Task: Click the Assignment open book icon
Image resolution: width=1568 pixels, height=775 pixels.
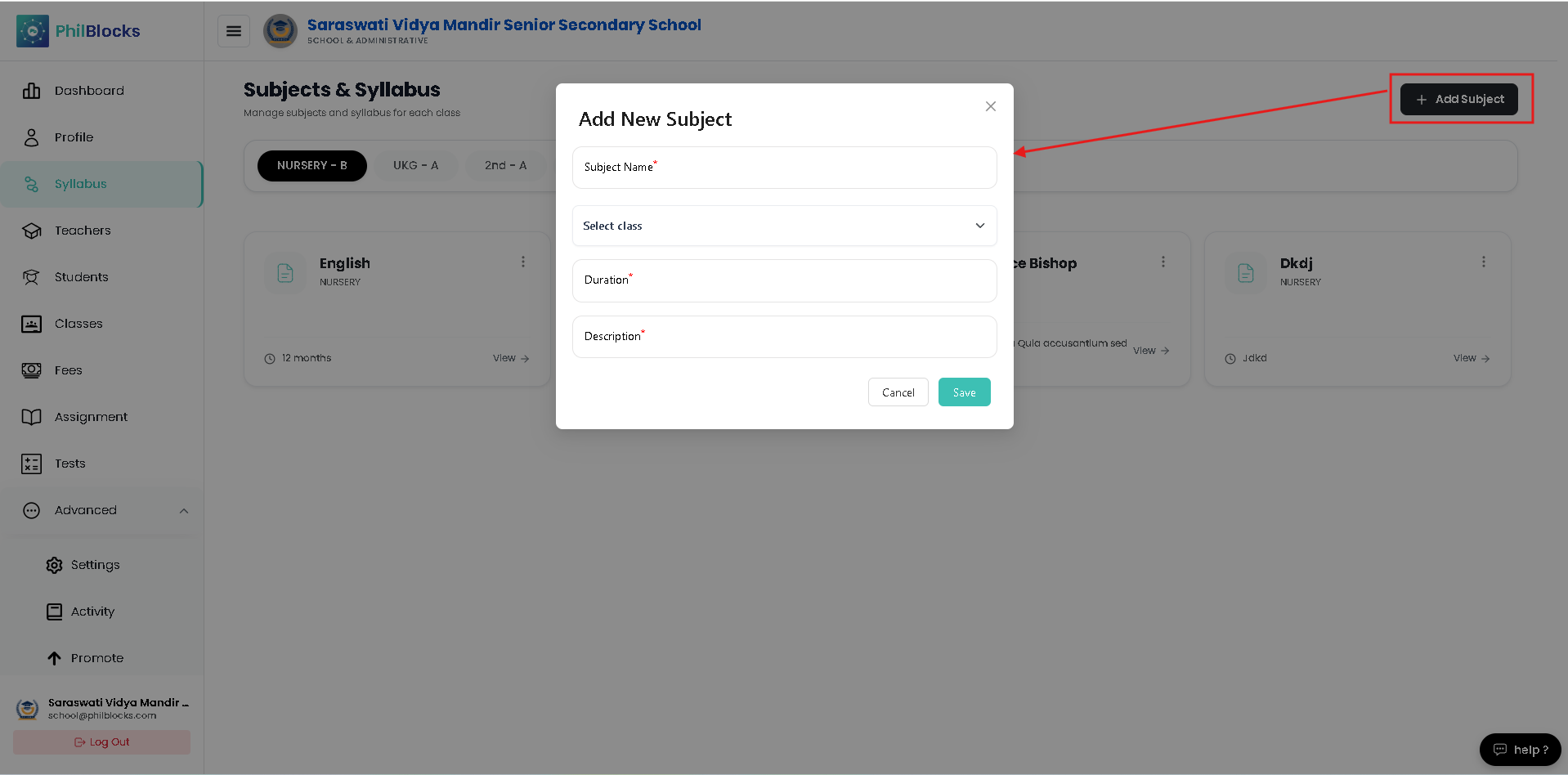Action: pos(31,417)
